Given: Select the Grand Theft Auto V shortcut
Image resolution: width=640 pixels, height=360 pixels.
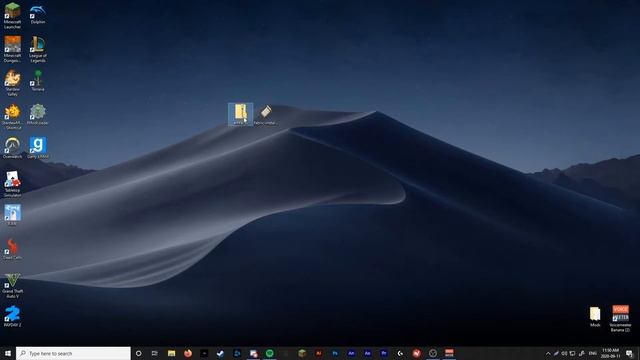Looking at the screenshot, I should coord(12,285).
